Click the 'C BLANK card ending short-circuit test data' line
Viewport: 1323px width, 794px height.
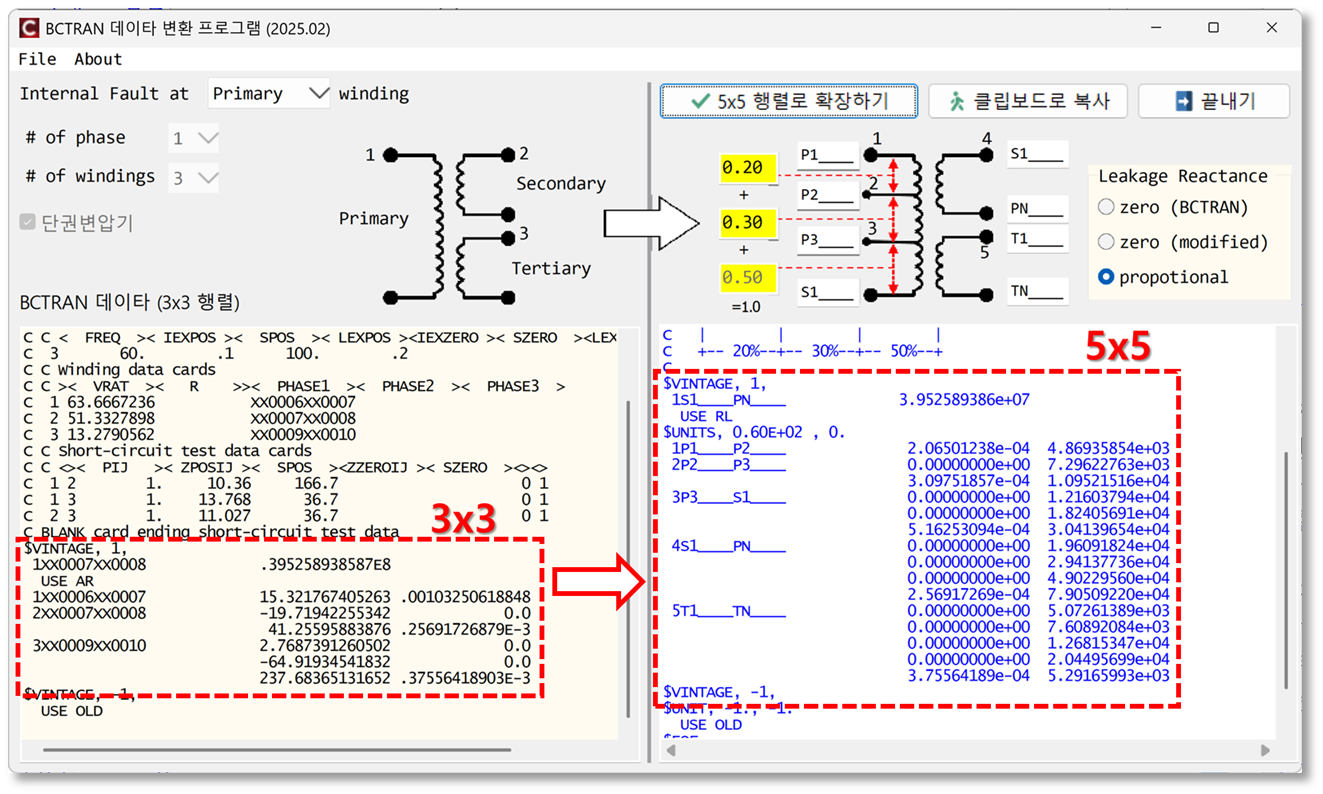211,532
